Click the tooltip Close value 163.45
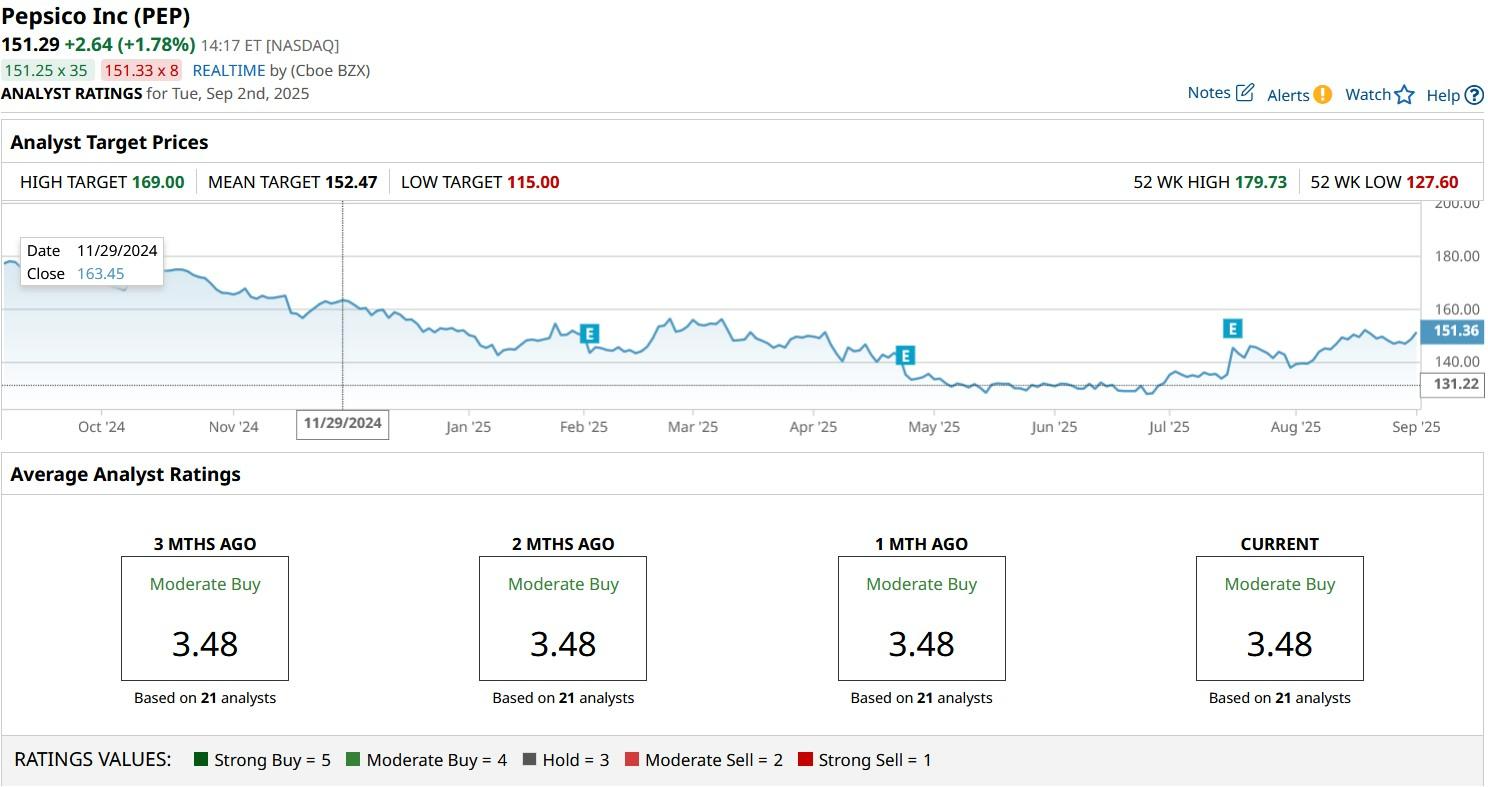The width and height of the screenshot is (1488, 787). coord(101,273)
